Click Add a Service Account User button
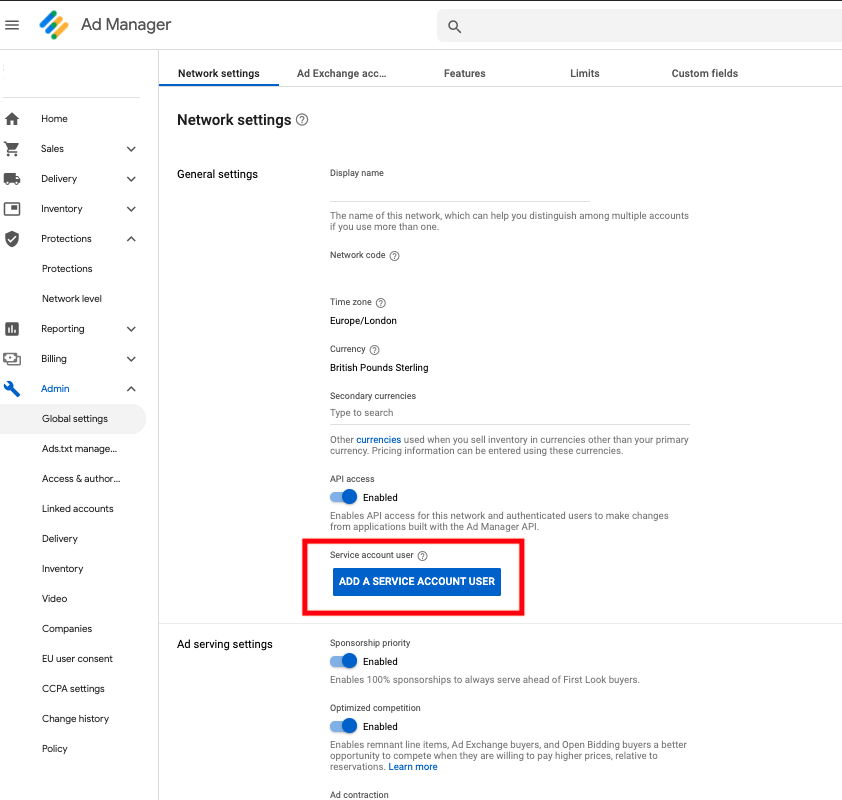Viewport: 842px width, 800px height. (x=416, y=581)
